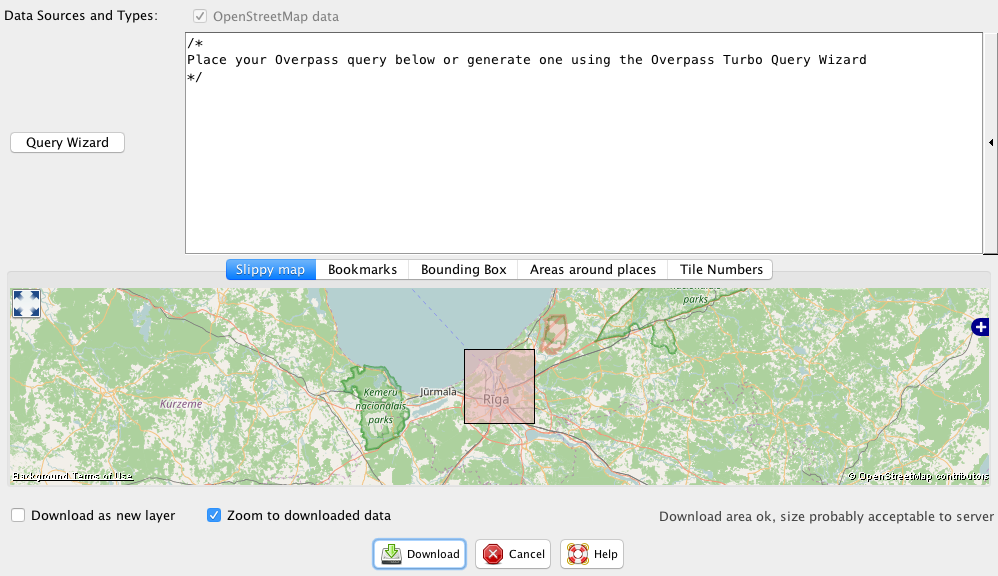Open the Bounding Box tab
Image resolution: width=998 pixels, height=576 pixels.
click(x=463, y=270)
